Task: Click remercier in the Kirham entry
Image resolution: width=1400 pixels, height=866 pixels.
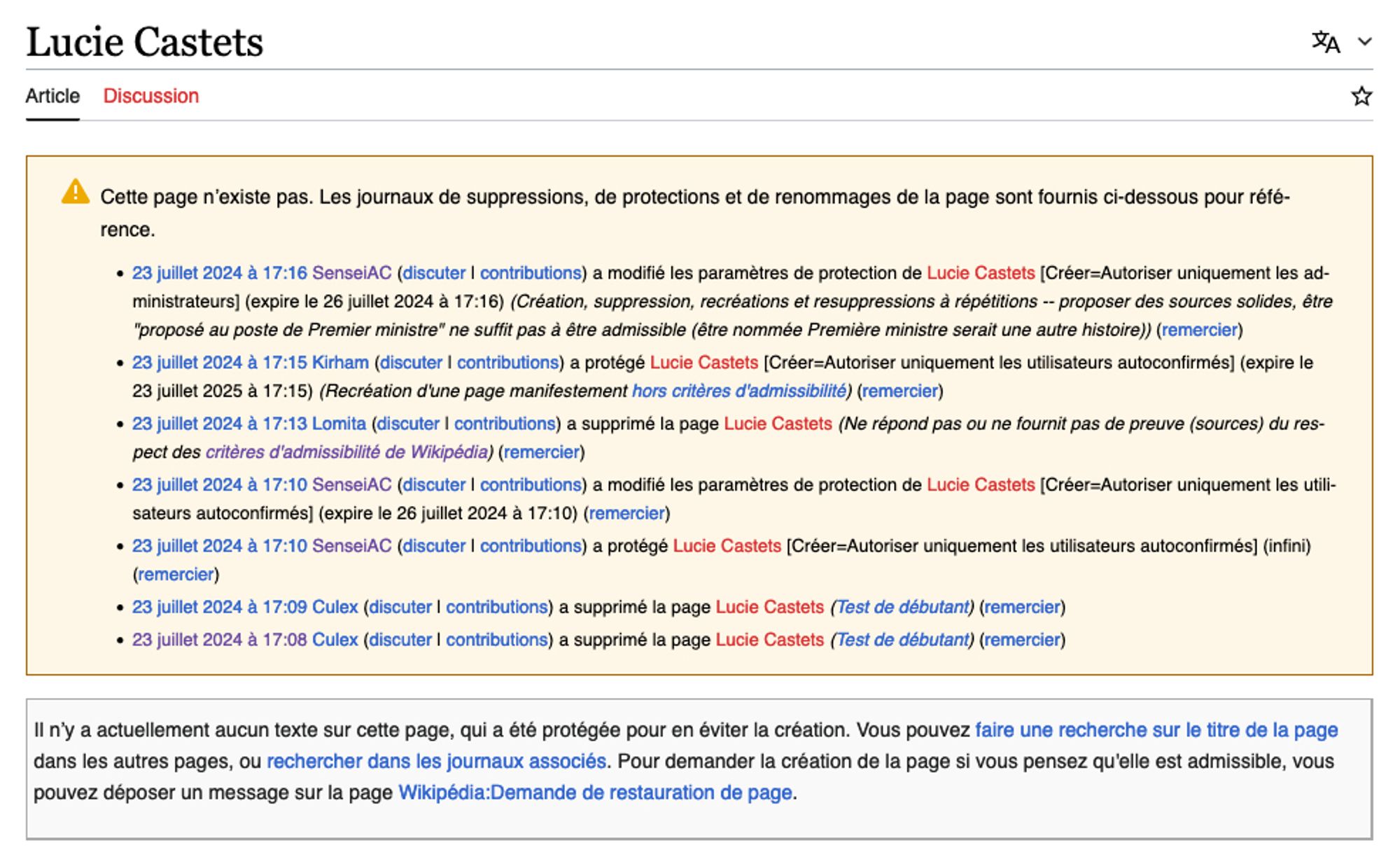Action: (900, 391)
